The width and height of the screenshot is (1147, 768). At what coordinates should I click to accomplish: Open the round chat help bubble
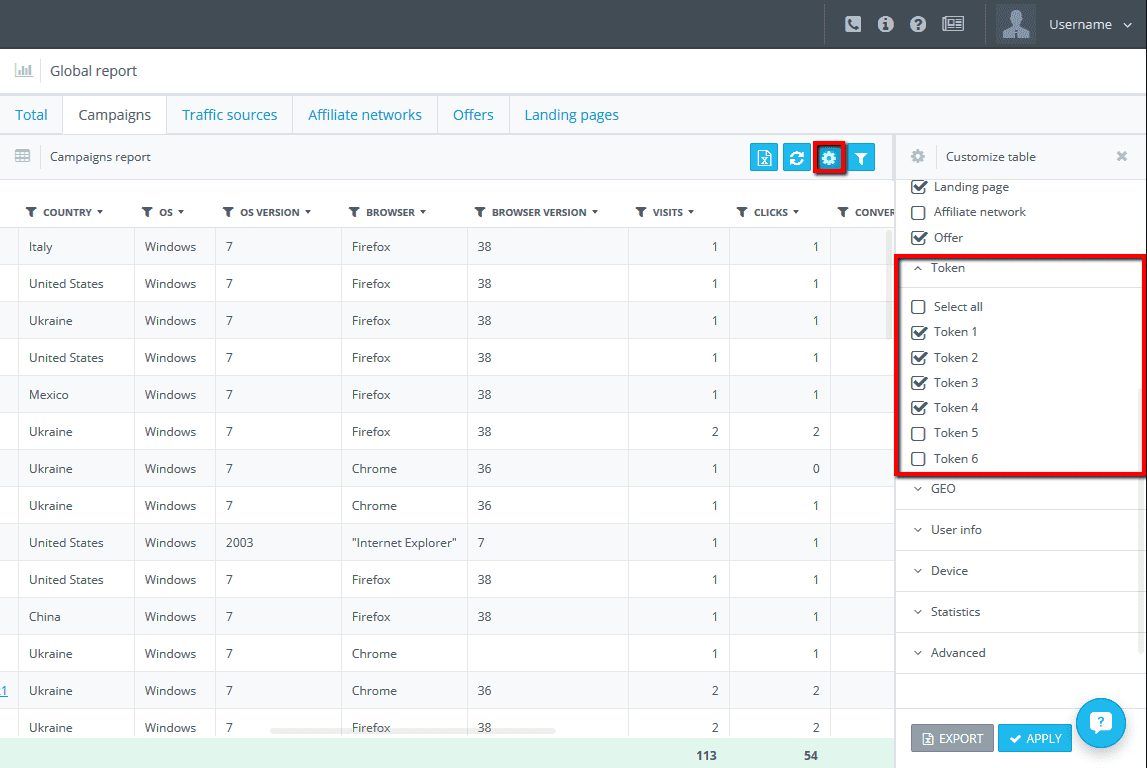pyautogui.click(x=1100, y=723)
